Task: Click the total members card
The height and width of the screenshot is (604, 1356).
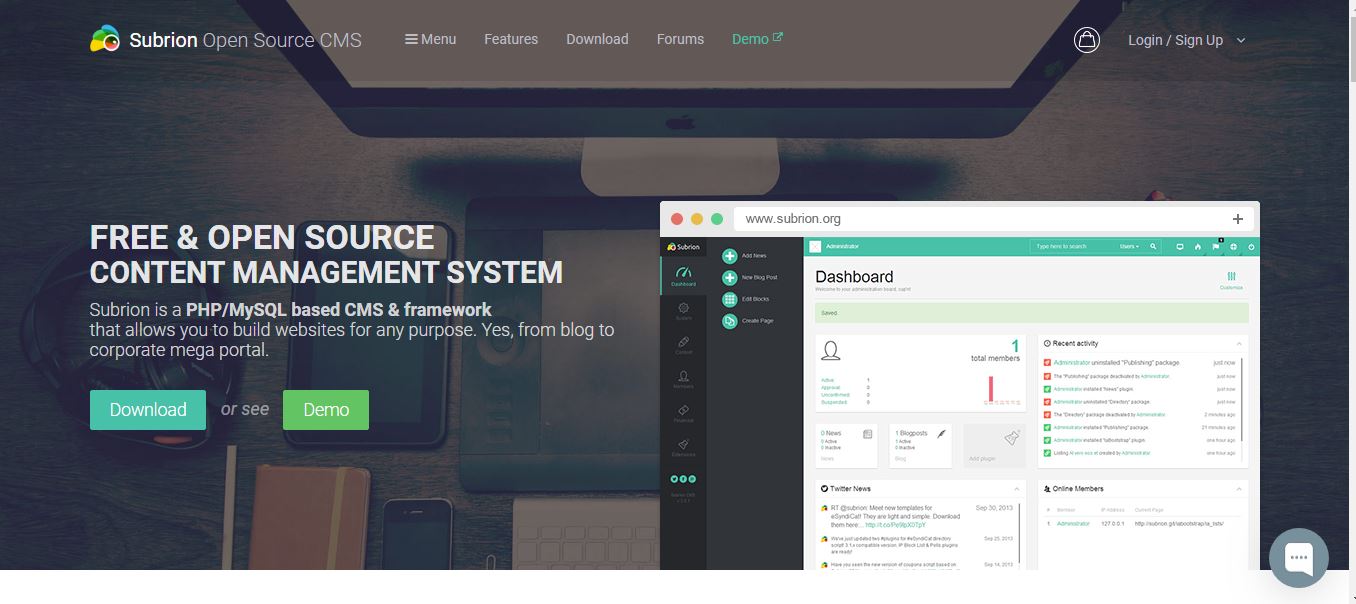Action: (x=921, y=372)
